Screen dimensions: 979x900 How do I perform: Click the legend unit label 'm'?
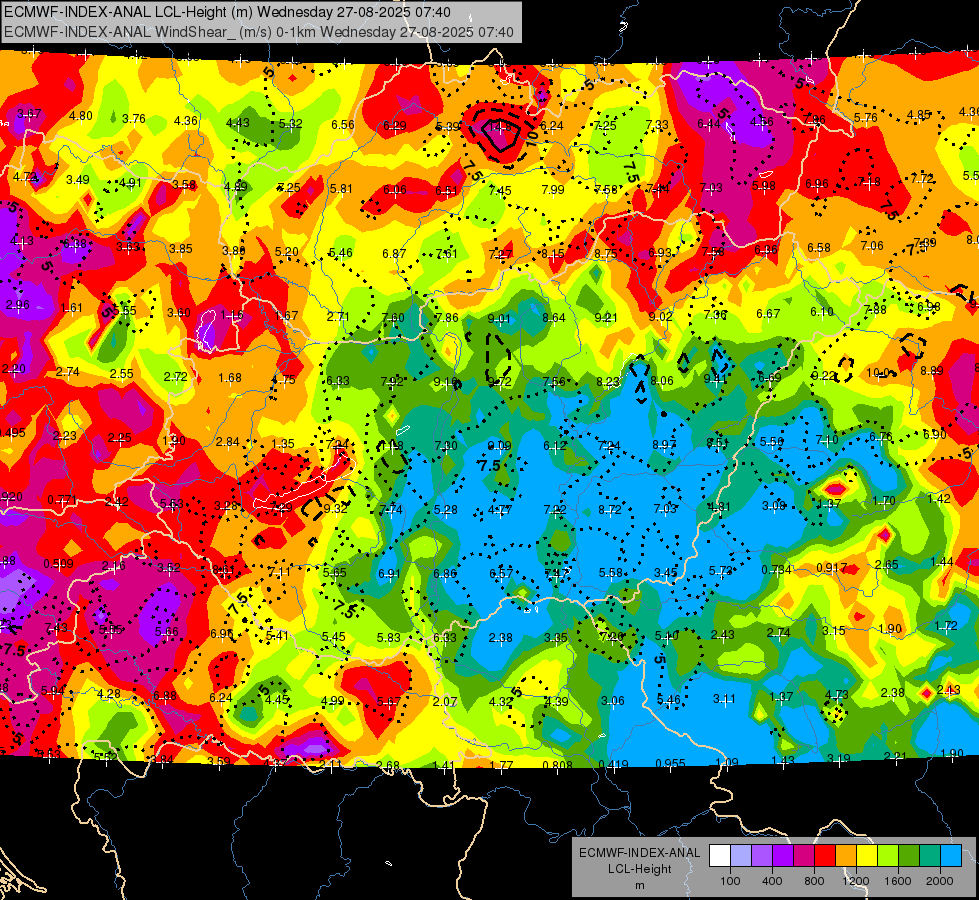coord(639,885)
